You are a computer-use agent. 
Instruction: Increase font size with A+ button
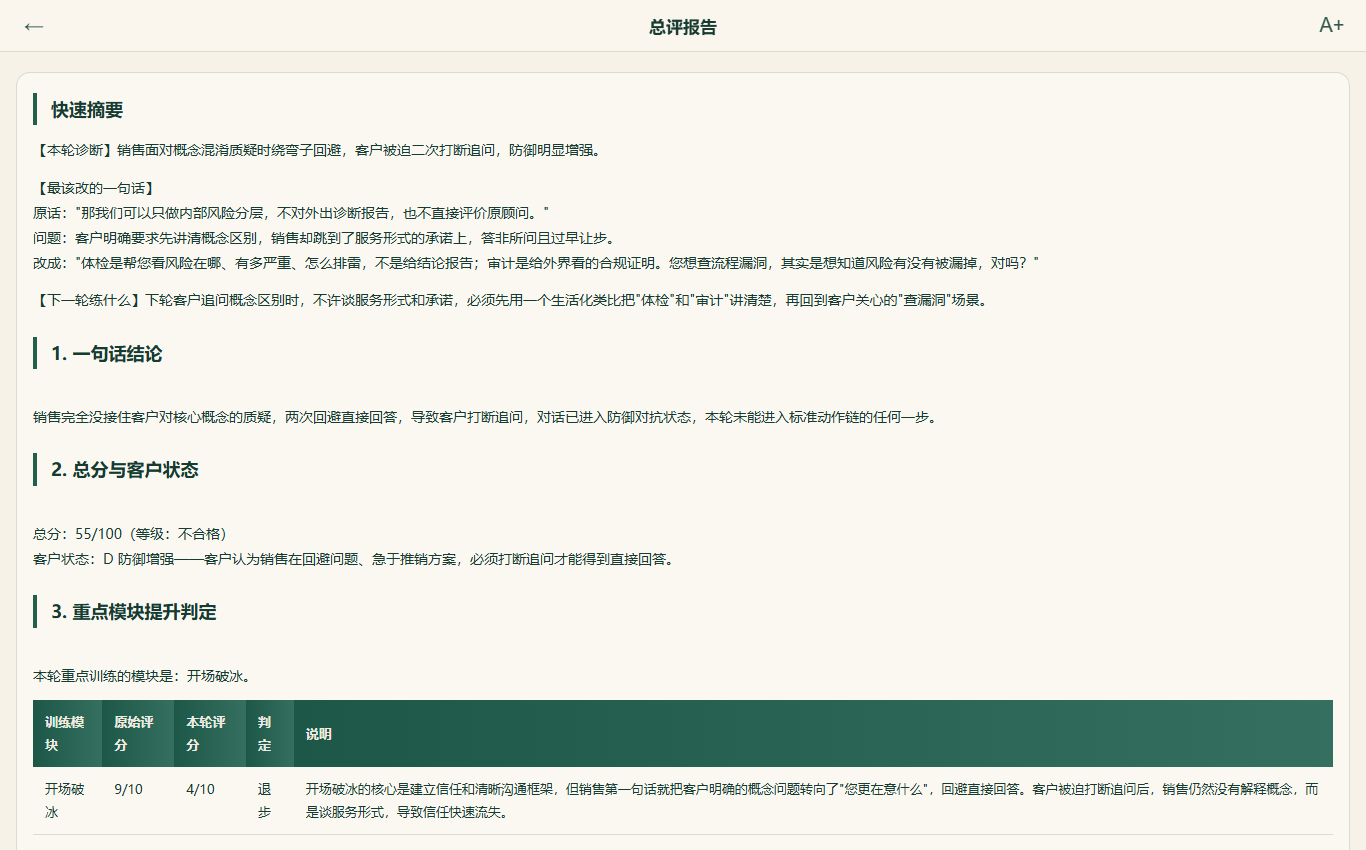click(1331, 26)
